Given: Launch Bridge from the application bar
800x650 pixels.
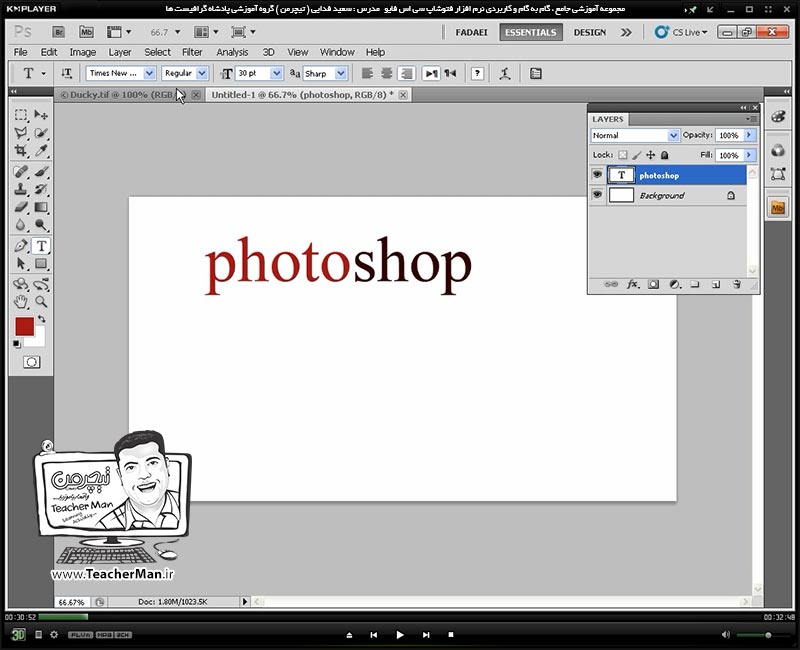Looking at the screenshot, I should click(x=59, y=32).
